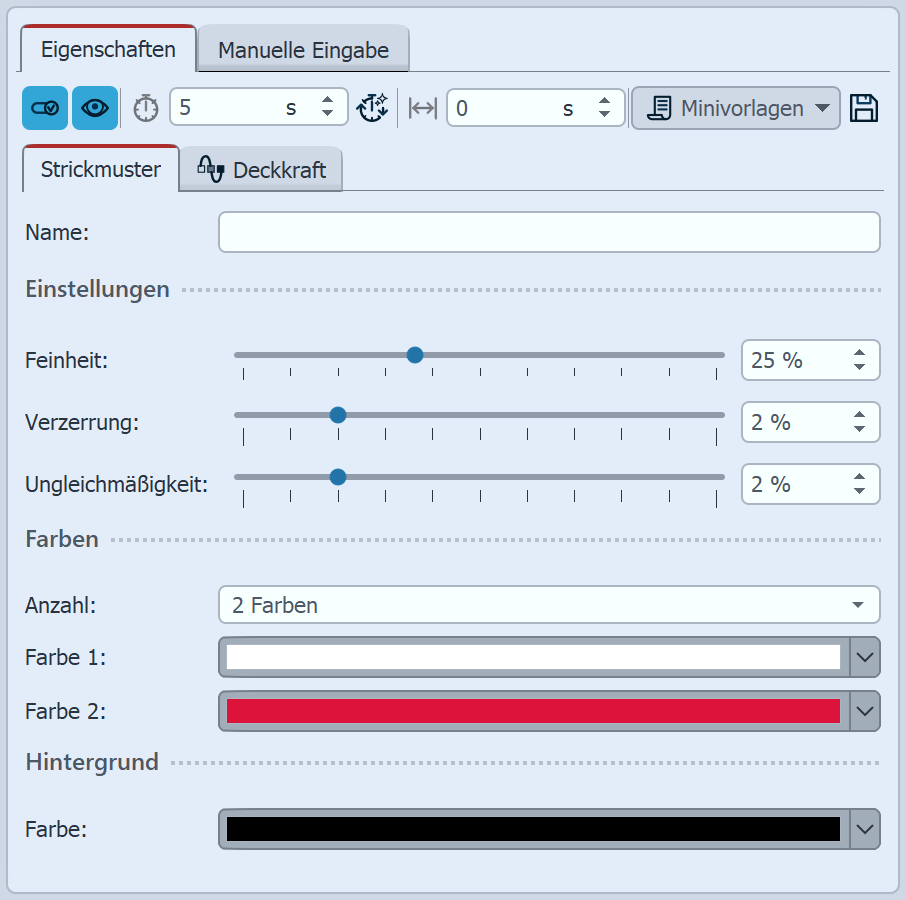Click the Name text field
The height and width of the screenshot is (900, 906).
(549, 232)
